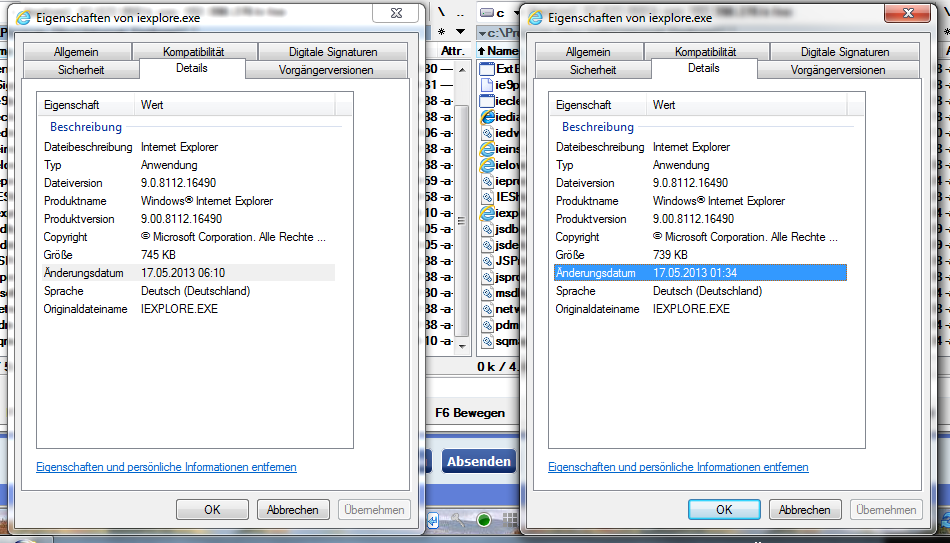The image size is (950, 543).
Task: Click scrollbar down arrow in file panel
Action: pos(462,346)
